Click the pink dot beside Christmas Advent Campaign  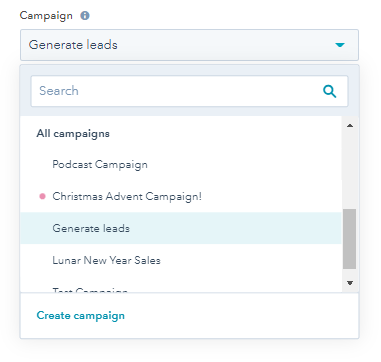[42, 196]
